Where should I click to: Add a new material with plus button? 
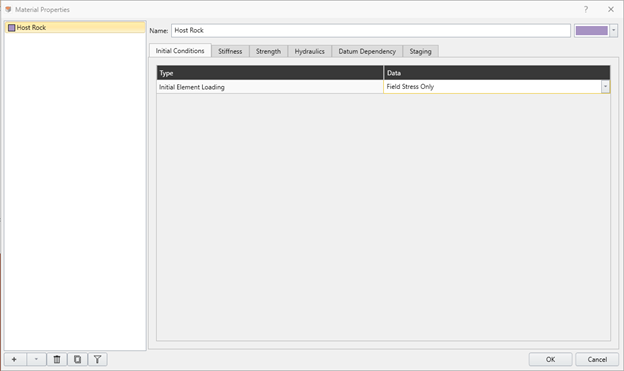pyautogui.click(x=14, y=359)
